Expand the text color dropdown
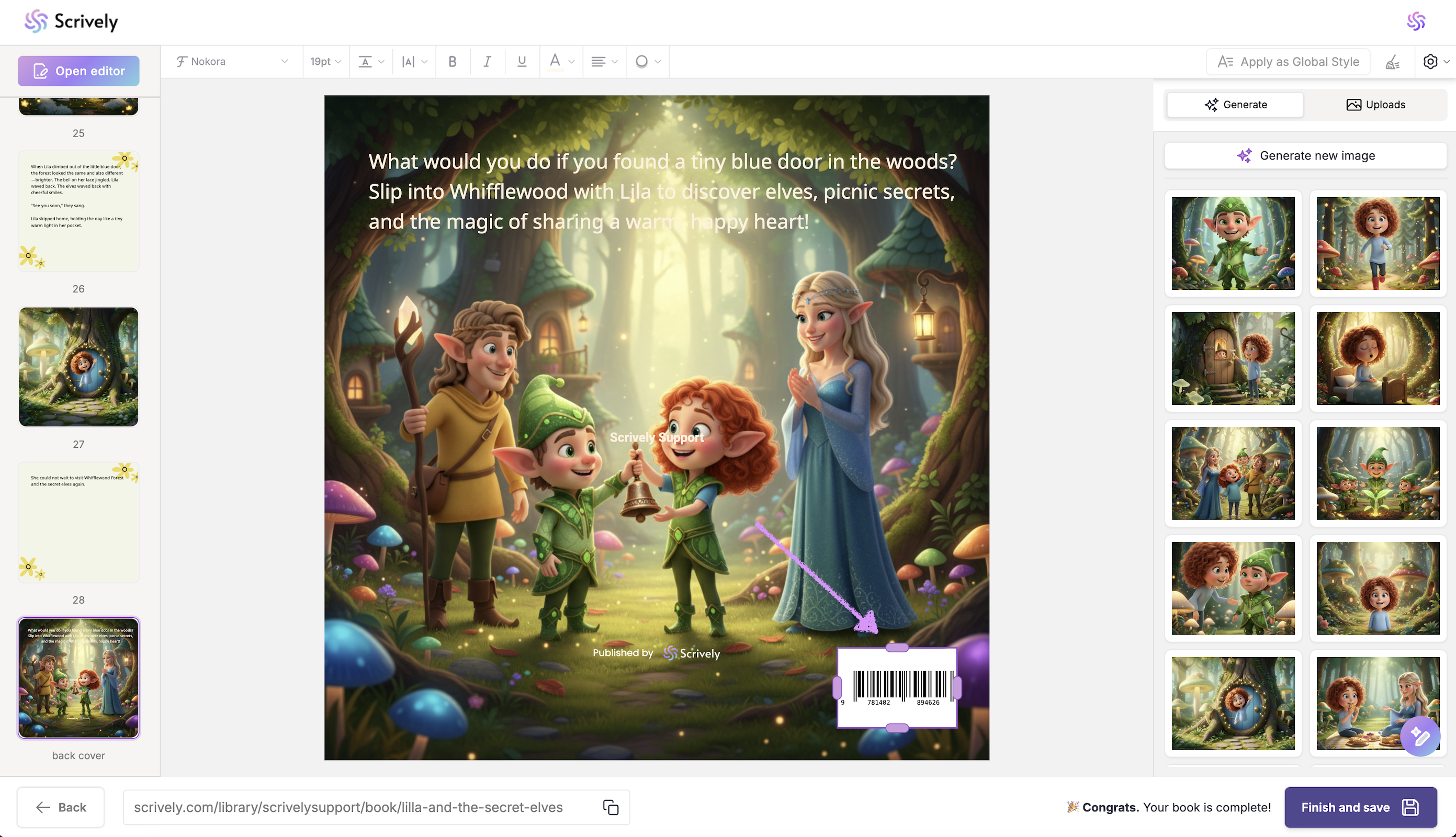Screen dimensions: 1456x837 coord(561,62)
